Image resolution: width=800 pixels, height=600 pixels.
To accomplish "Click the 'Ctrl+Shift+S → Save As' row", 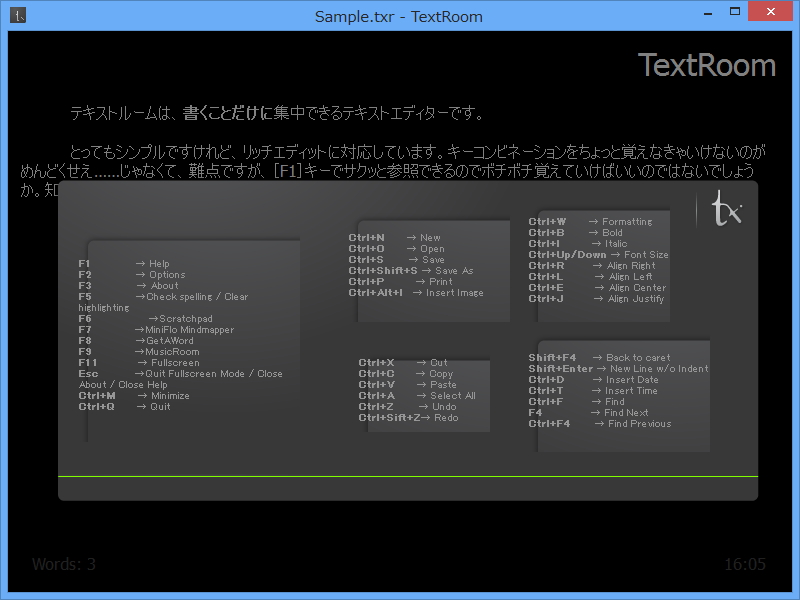I will [x=411, y=270].
